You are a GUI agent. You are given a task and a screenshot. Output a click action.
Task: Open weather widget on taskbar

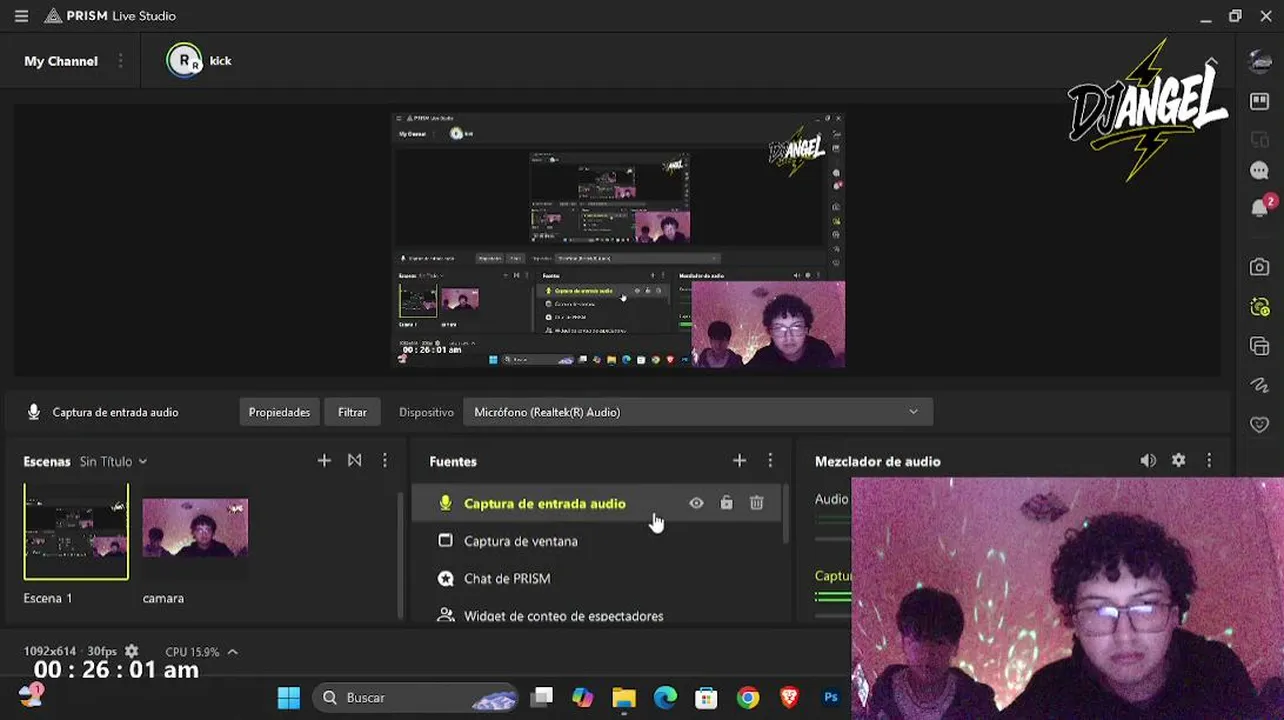[x=31, y=695]
